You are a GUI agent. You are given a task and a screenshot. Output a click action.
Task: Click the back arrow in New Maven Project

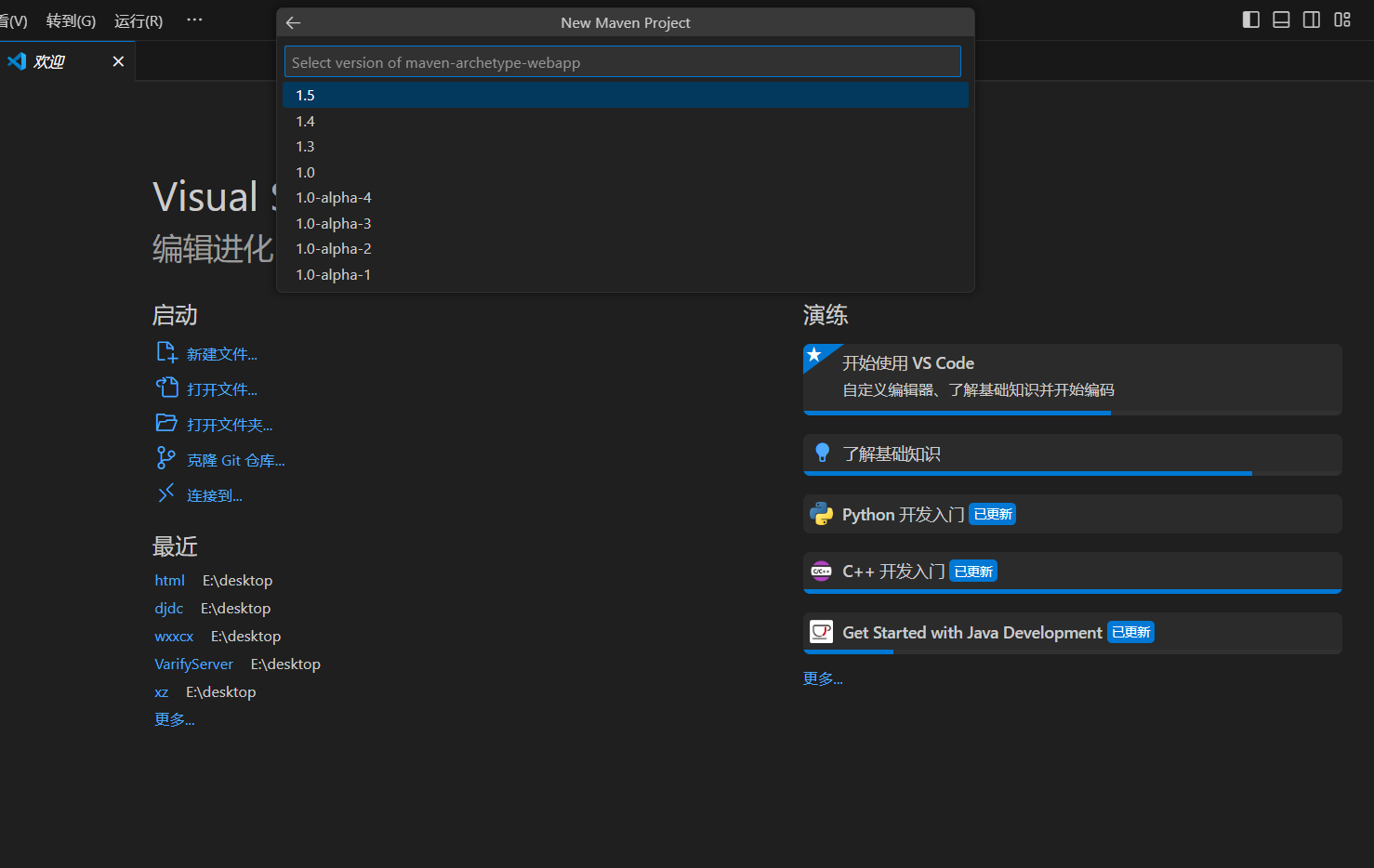tap(294, 22)
